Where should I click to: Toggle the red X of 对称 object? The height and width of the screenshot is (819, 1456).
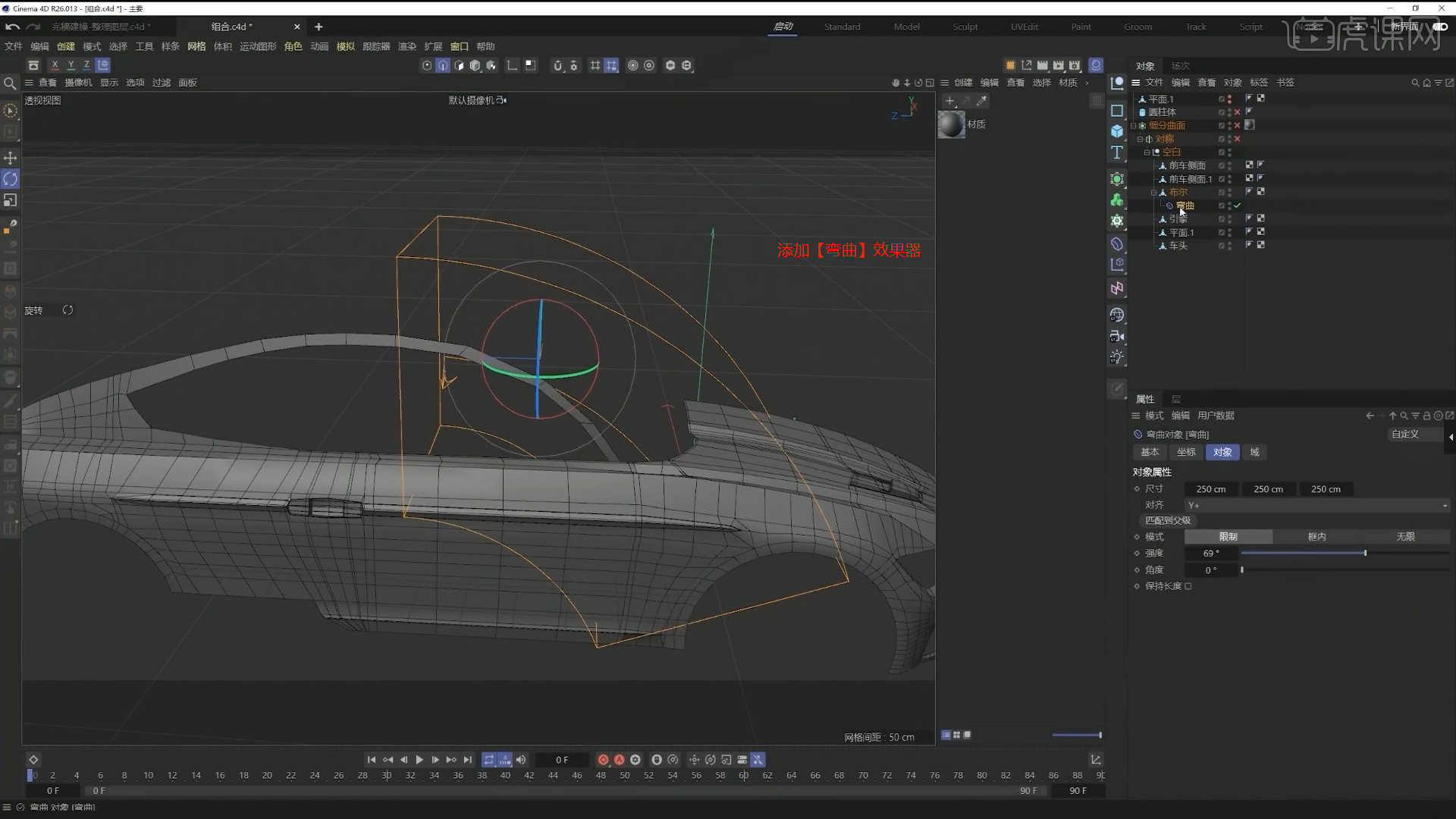pos(1238,139)
